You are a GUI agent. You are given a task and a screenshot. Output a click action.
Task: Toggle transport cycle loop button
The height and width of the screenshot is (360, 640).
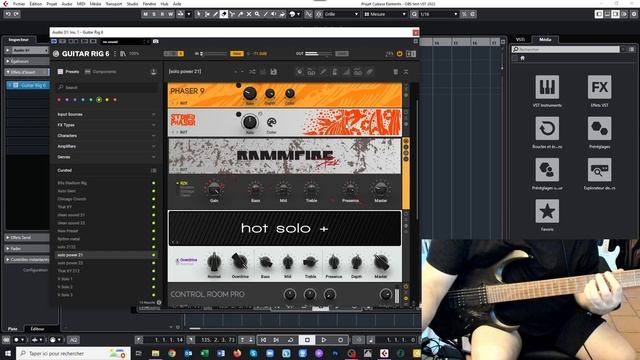coord(291,340)
